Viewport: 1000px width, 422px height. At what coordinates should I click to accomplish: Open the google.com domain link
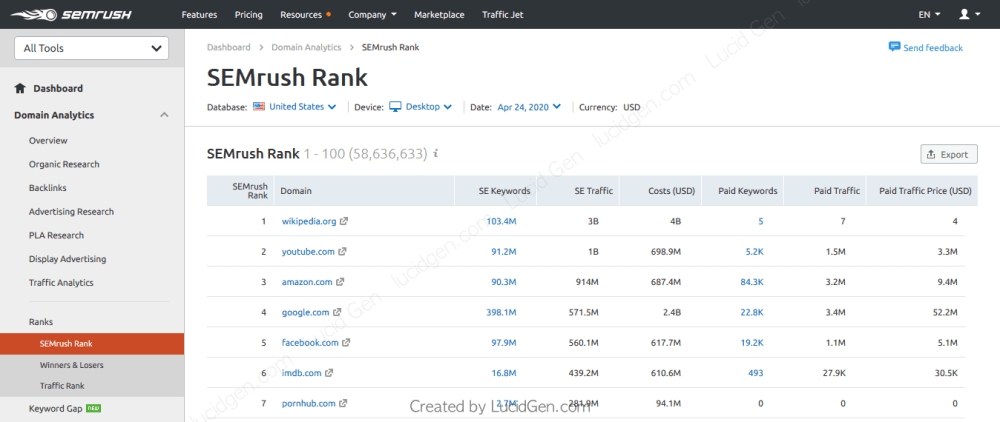pyautogui.click(x=305, y=312)
